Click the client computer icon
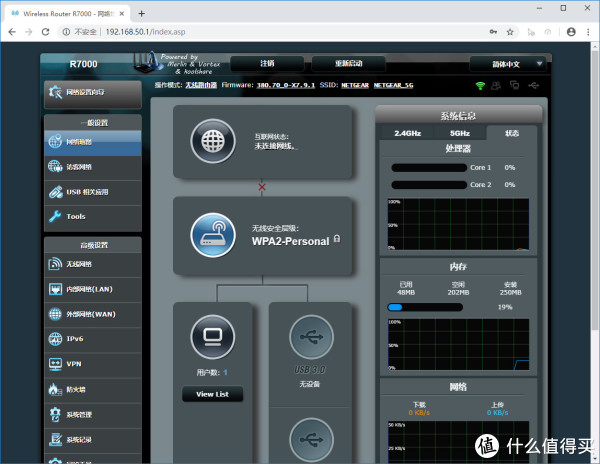 (x=213, y=337)
